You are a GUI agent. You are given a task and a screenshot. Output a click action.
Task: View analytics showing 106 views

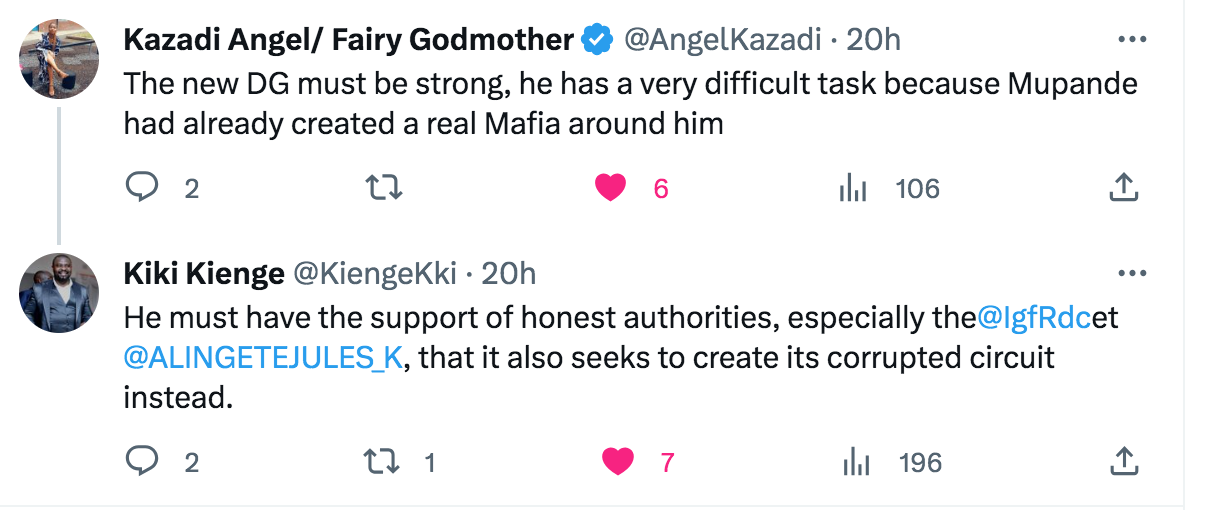click(889, 188)
